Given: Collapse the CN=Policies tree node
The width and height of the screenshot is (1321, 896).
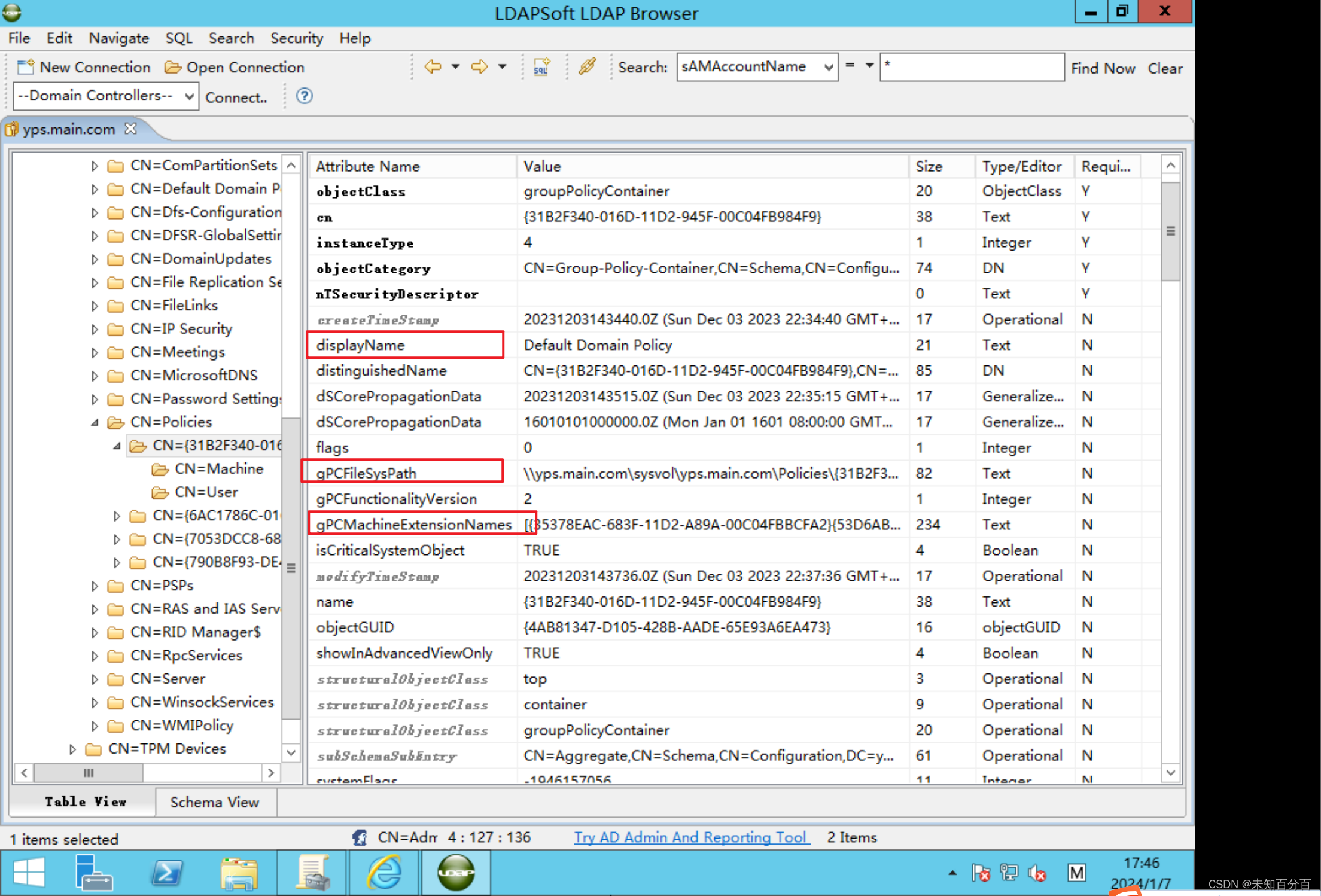Looking at the screenshot, I should click(95, 422).
